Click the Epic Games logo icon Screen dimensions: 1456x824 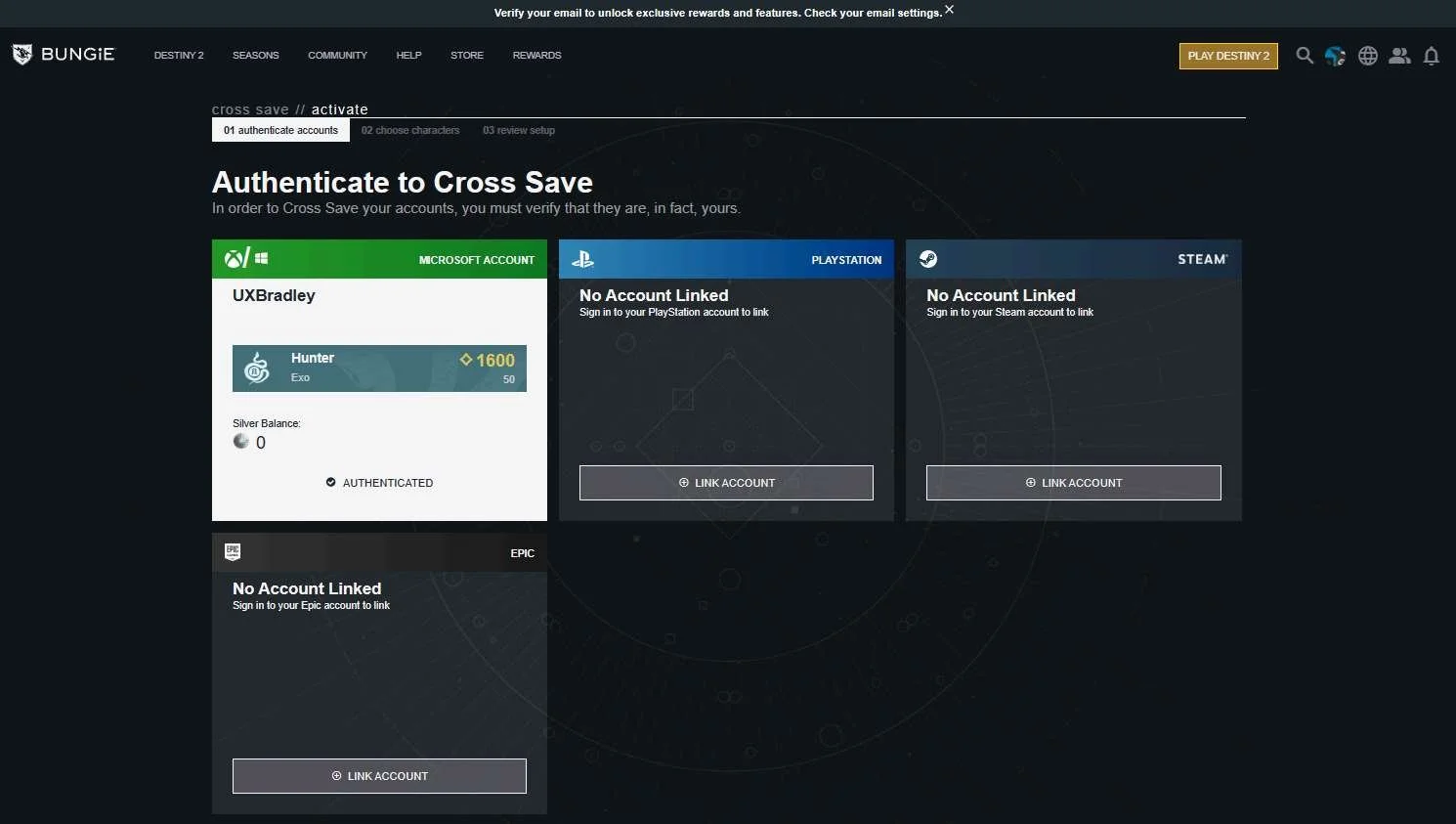pyautogui.click(x=233, y=551)
